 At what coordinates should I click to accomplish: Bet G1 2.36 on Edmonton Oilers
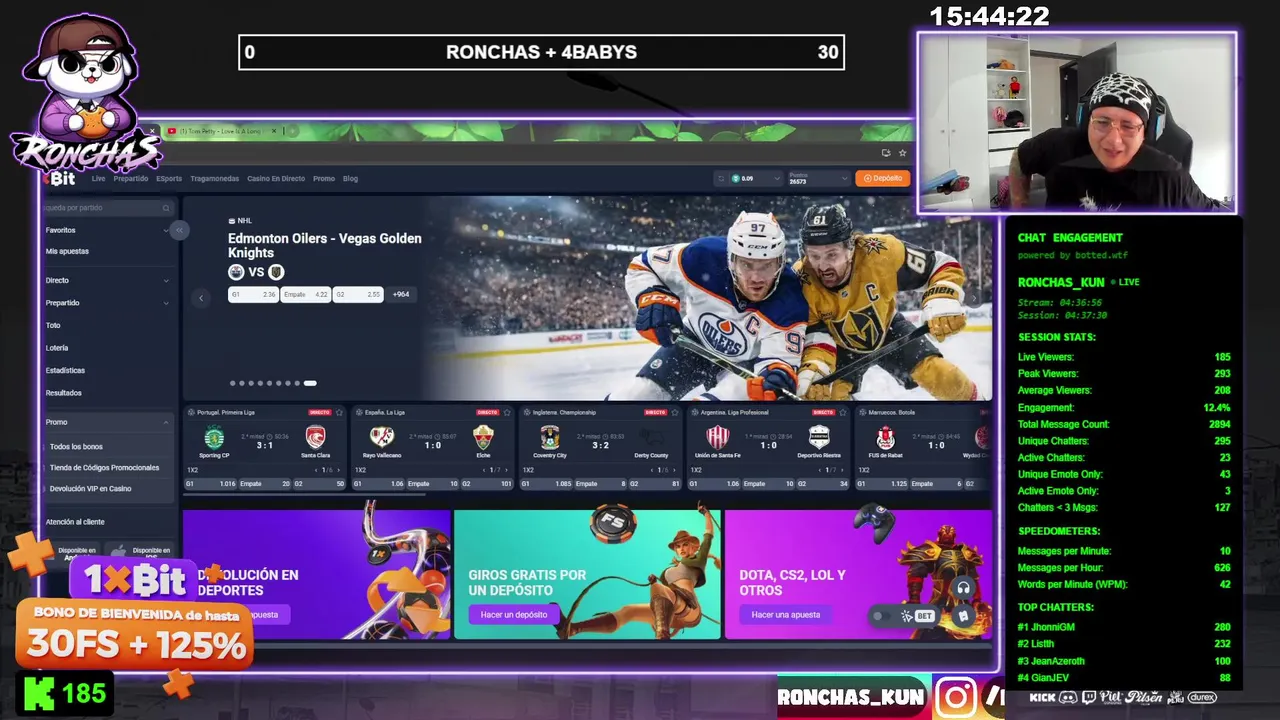253,295
